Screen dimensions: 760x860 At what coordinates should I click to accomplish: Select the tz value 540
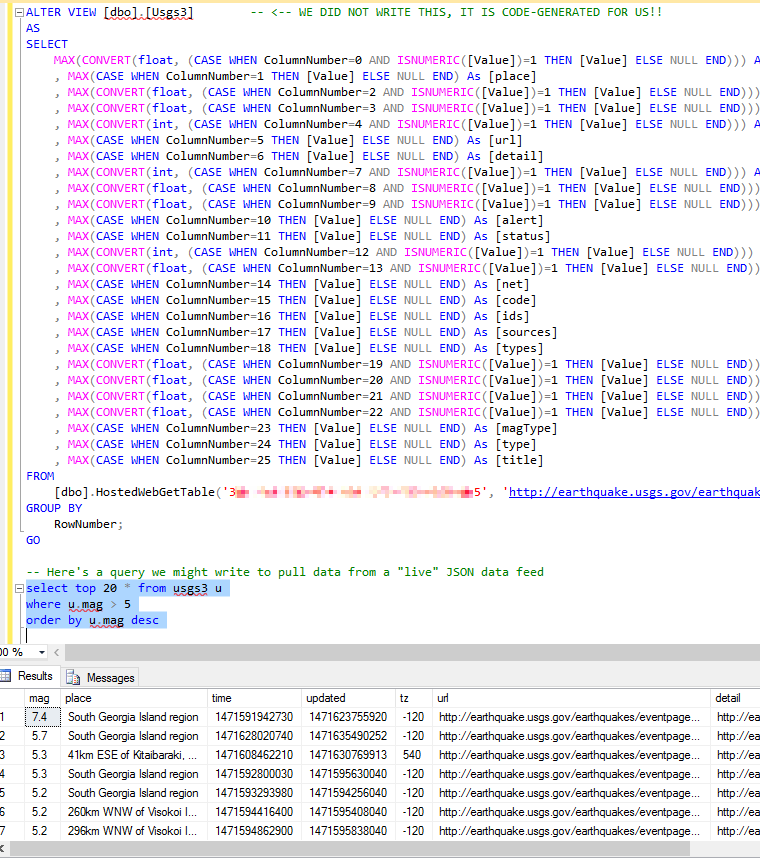click(412, 755)
